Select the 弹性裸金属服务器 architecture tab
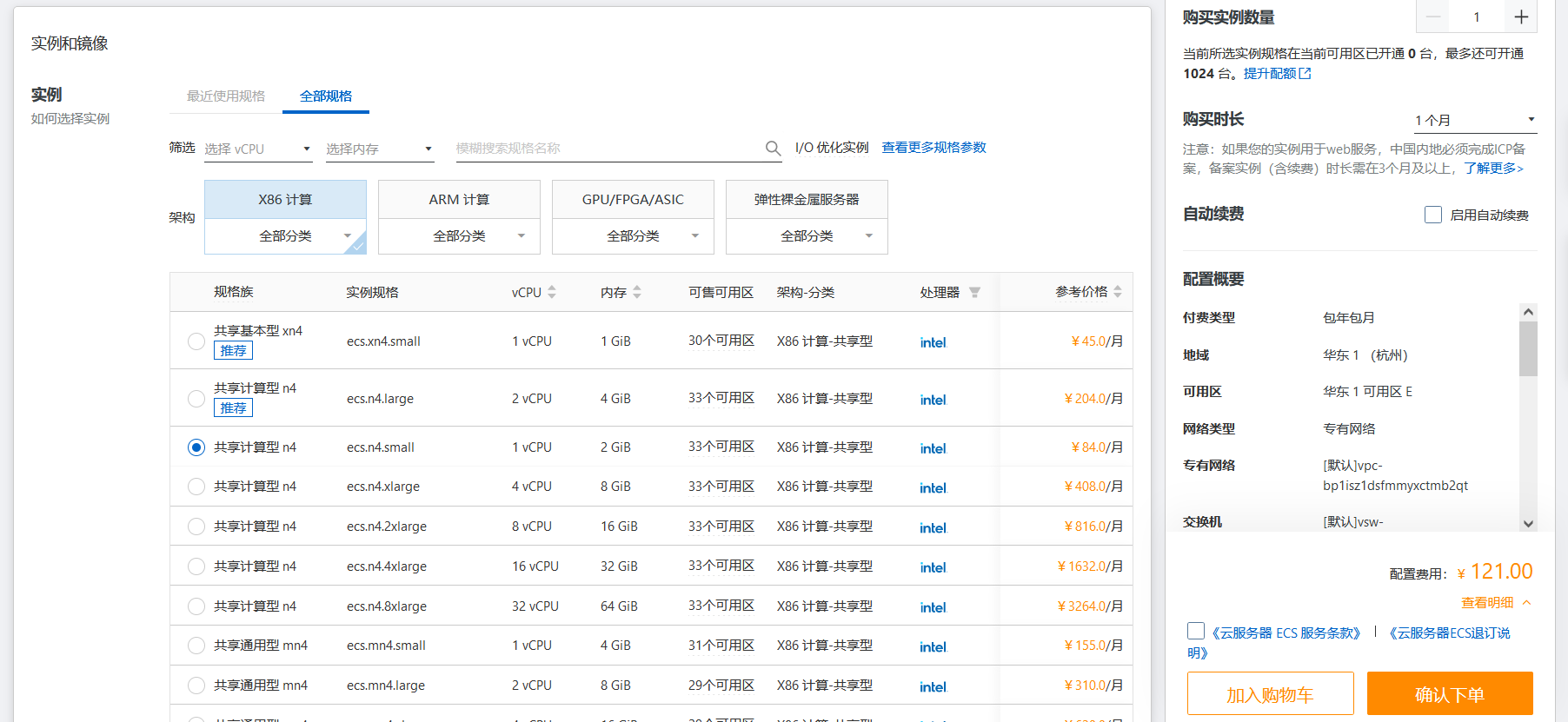This screenshot has width=1568, height=722. coord(807,200)
